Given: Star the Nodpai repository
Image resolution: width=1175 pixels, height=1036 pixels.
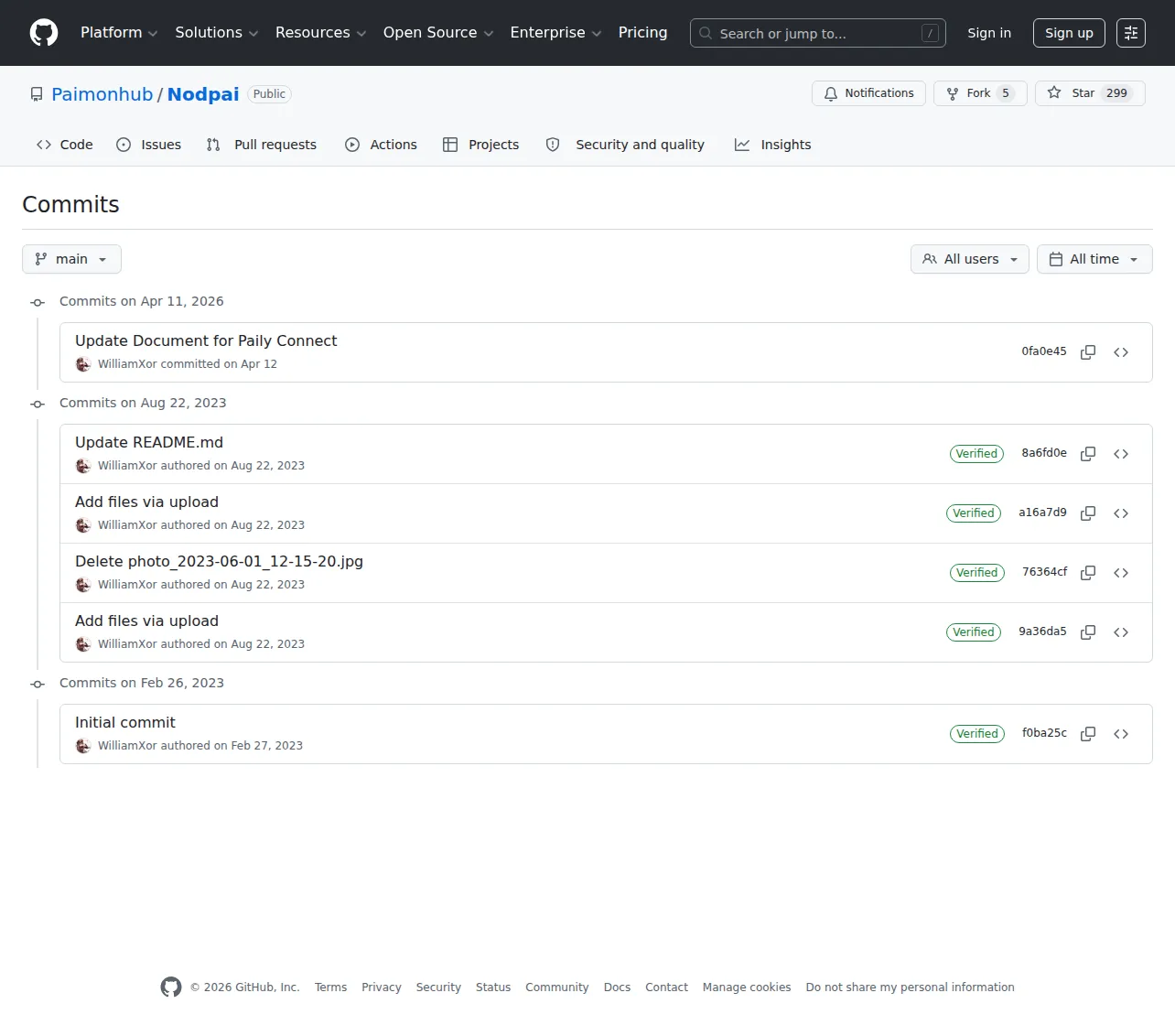Looking at the screenshot, I should [1090, 93].
